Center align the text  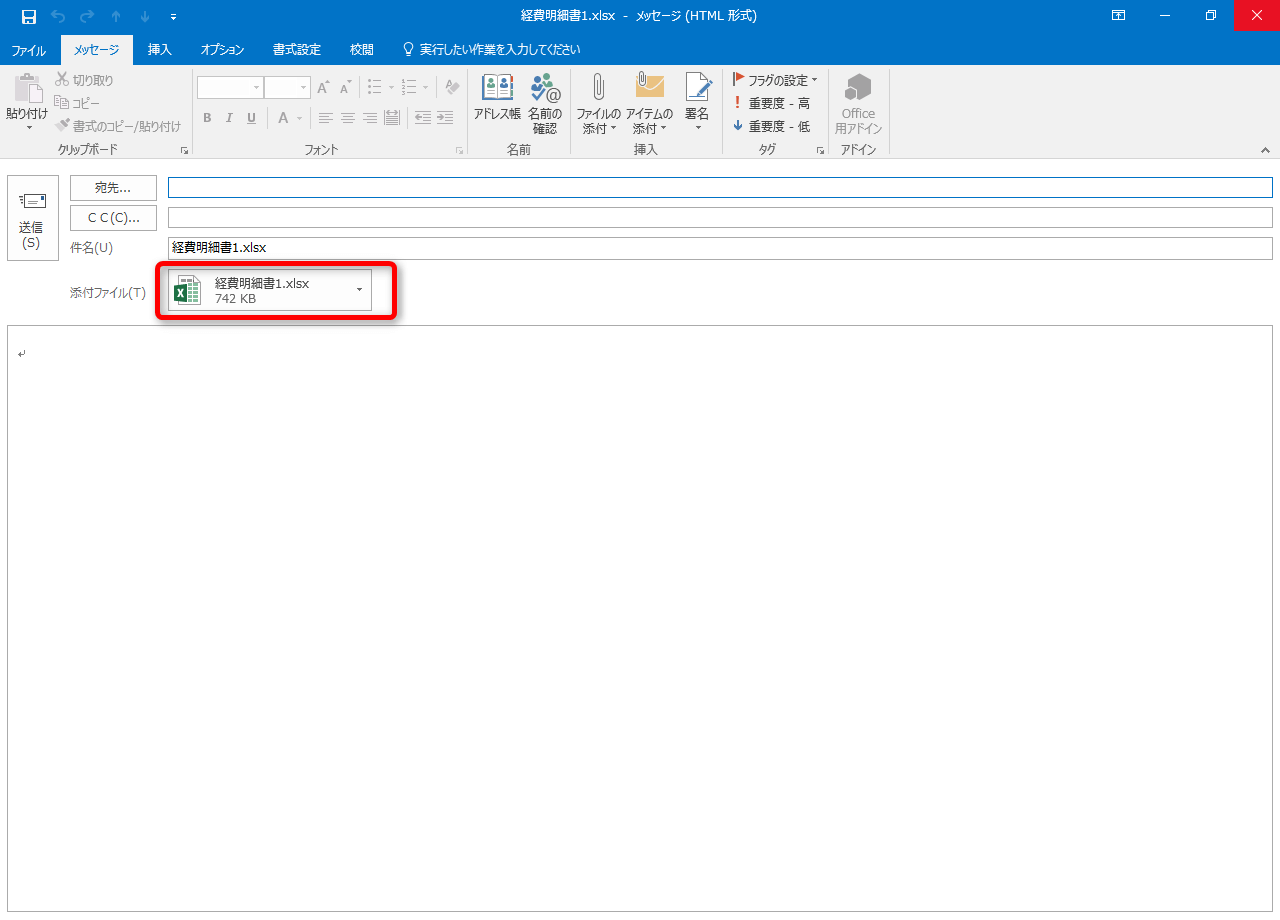348,118
